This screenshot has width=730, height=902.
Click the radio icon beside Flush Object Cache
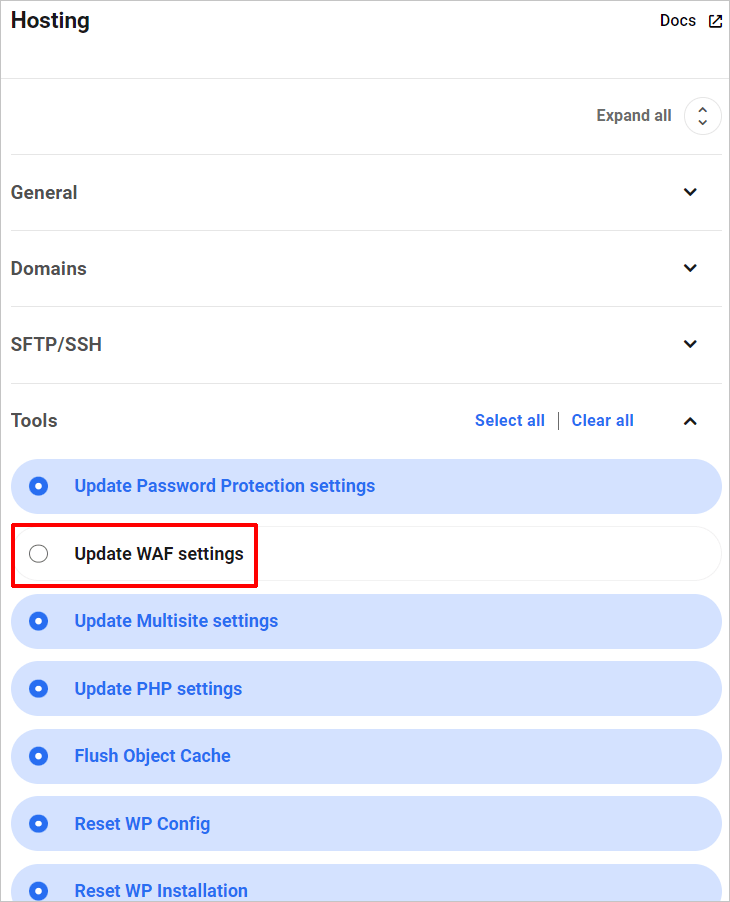pos(38,756)
